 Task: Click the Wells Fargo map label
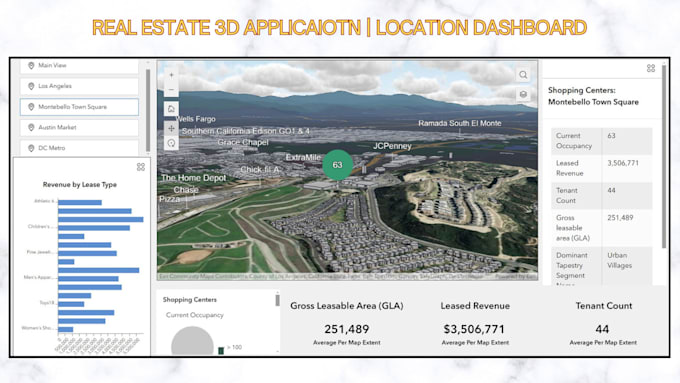coord(196,119)
